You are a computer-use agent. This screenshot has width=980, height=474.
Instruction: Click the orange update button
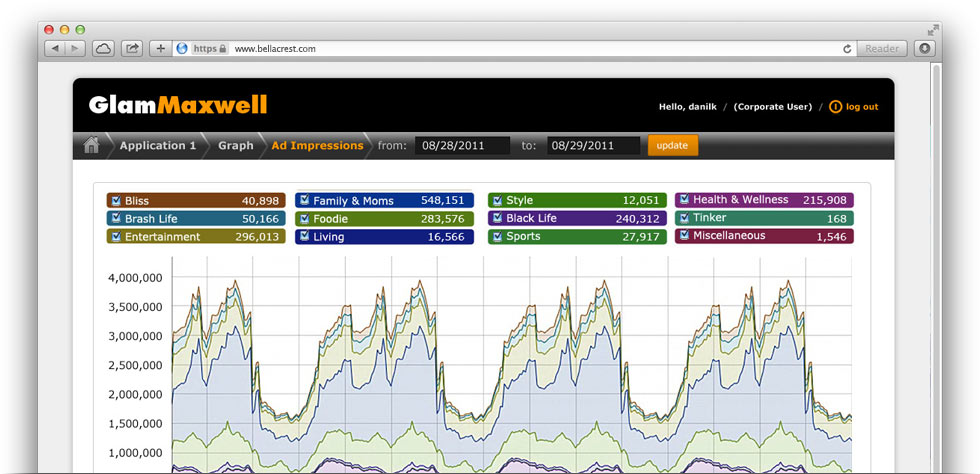[672, 146]
